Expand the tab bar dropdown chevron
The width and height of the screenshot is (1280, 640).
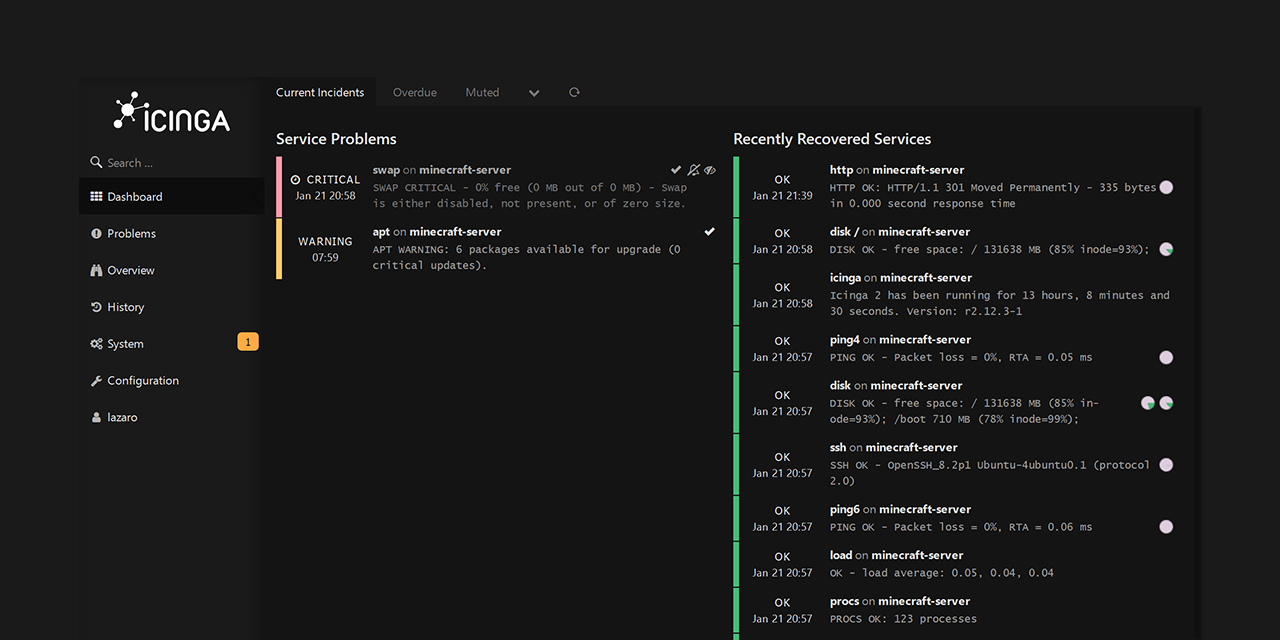point(534,93)
